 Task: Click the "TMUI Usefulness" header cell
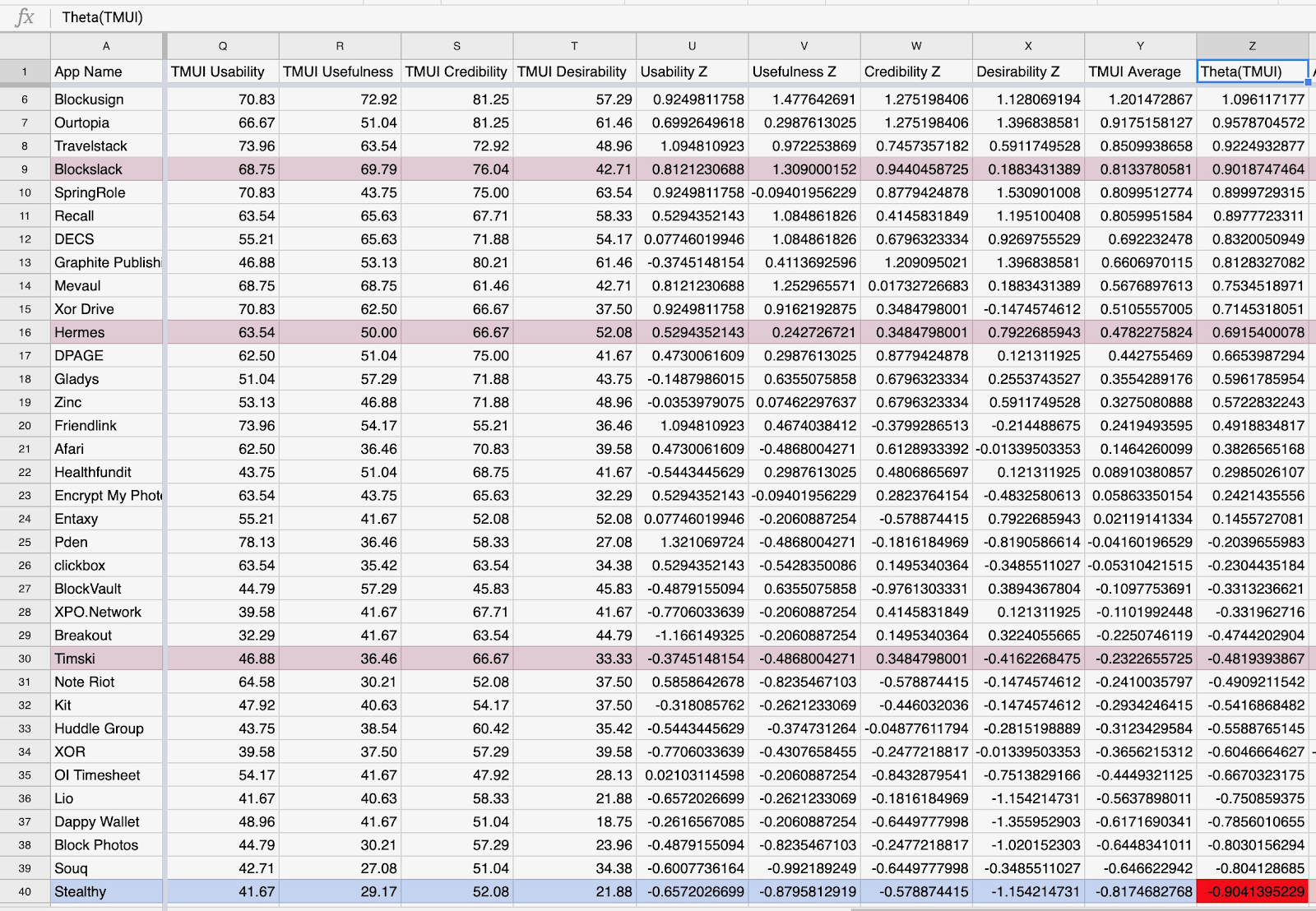(340, 72)
